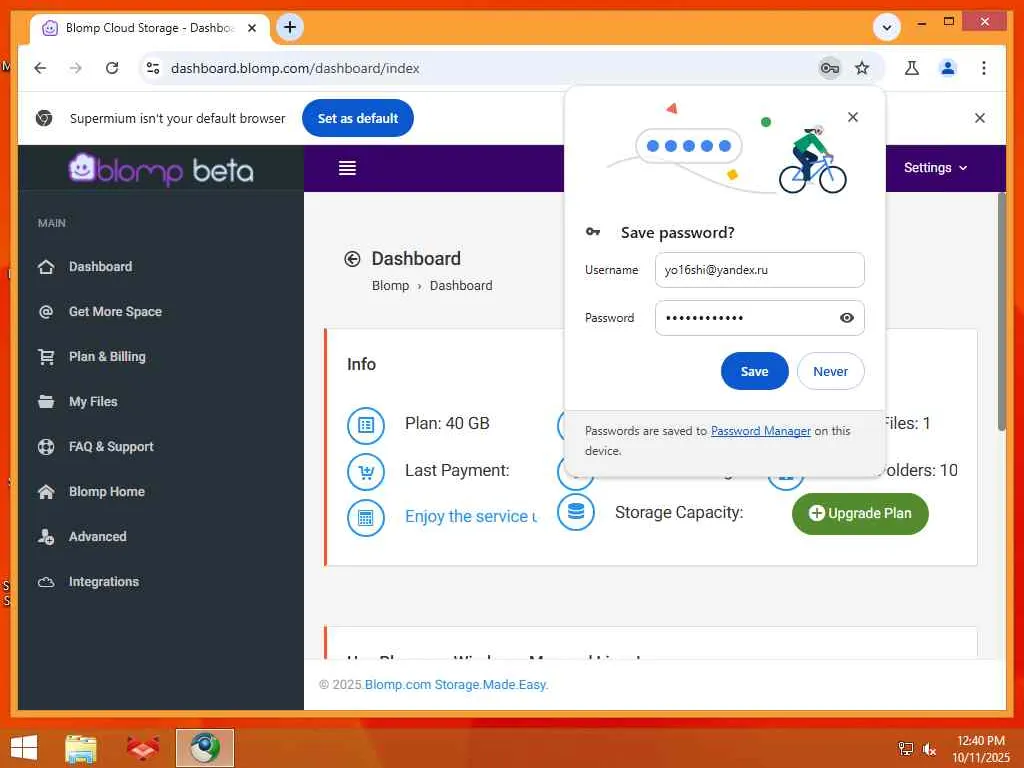Click Enjoy the service link

pos(471,517)
